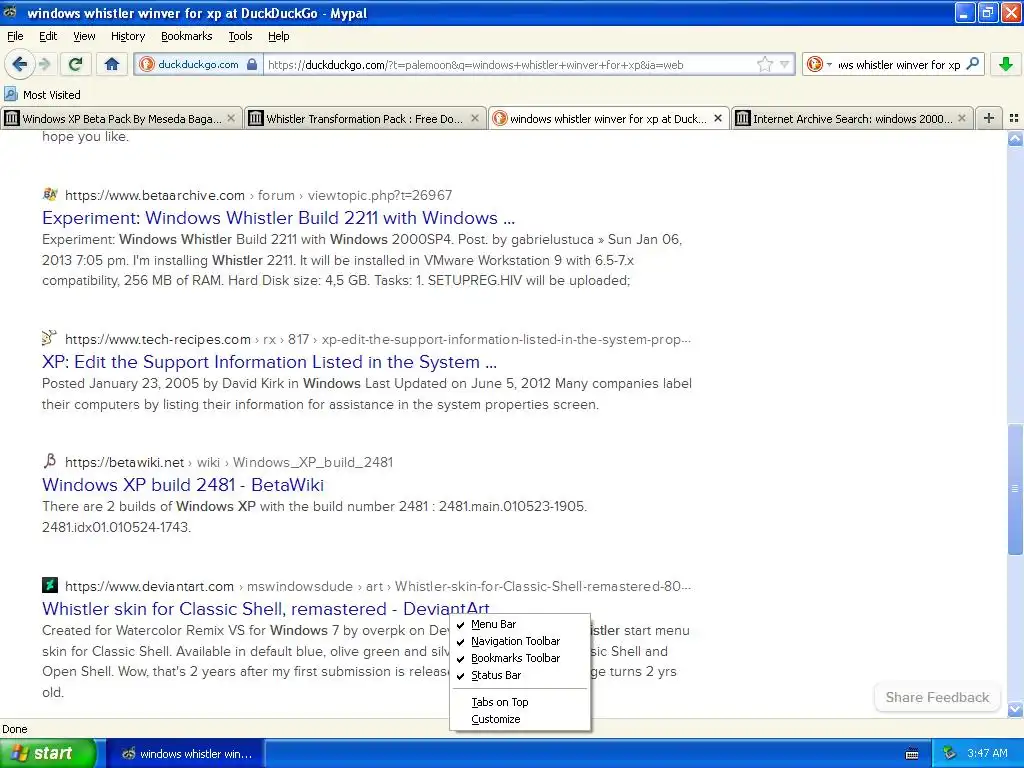The image size is (1024, 768).
Task: Click the Mypal raccoon title bar icon
Action: click(x=10, y=12)
